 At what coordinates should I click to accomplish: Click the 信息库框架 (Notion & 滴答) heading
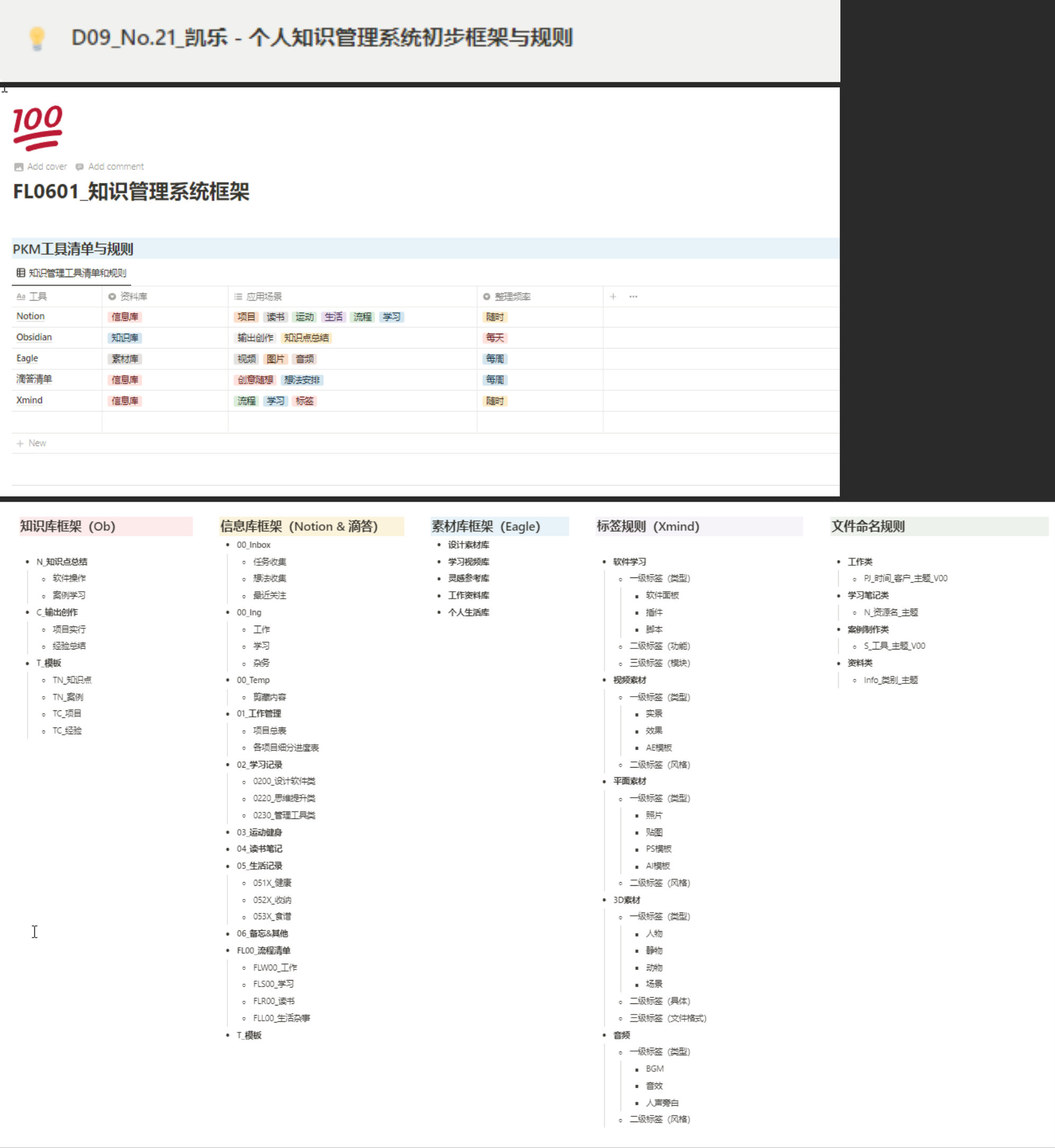[x=299, y=527]
